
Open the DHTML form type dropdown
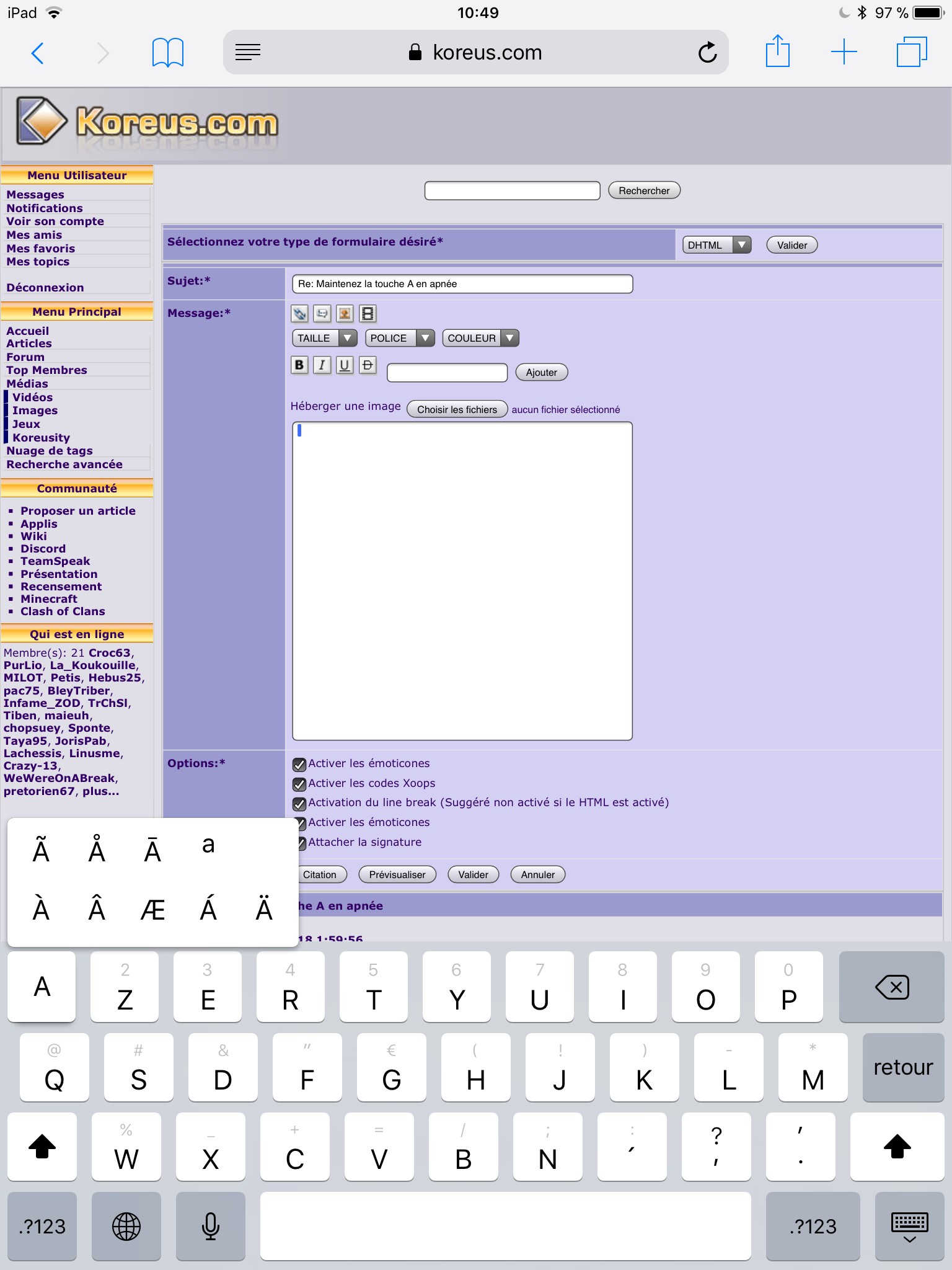point(716,245)
